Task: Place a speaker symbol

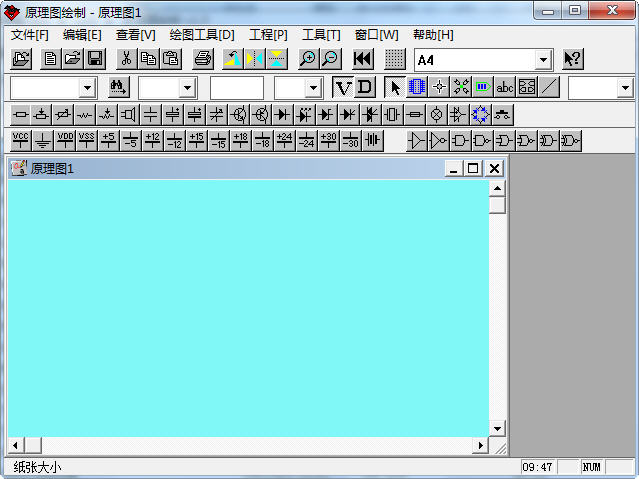Action: pyautogui.click(x=128, y=115)
